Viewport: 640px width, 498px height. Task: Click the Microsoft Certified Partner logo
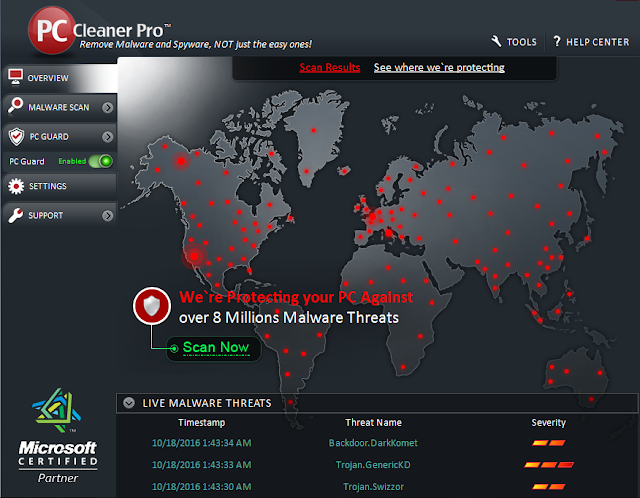coord(58,435)
